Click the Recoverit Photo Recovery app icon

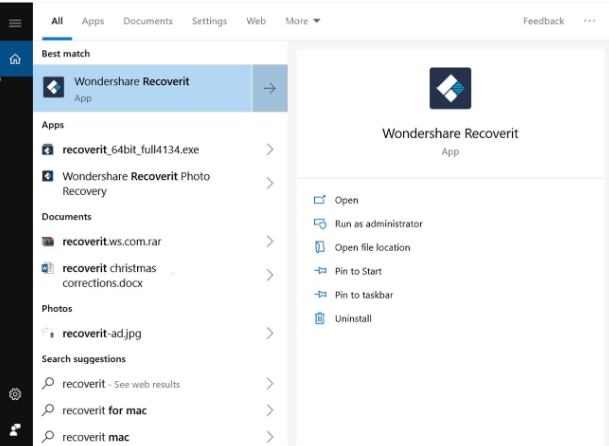[x=47, y=176]
